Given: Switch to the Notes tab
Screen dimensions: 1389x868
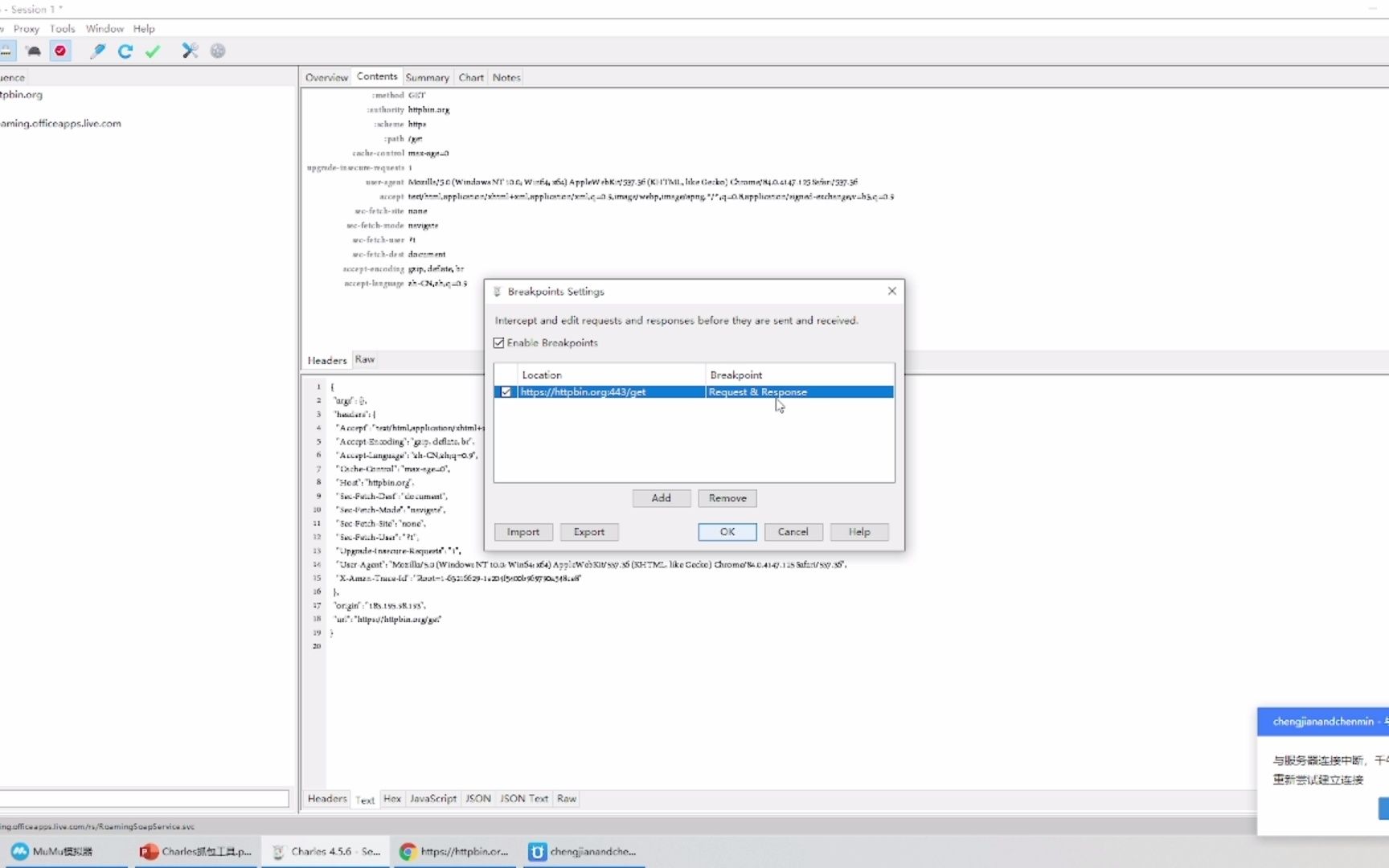Looking at the screenshot, I should click(x=506, y=77).
